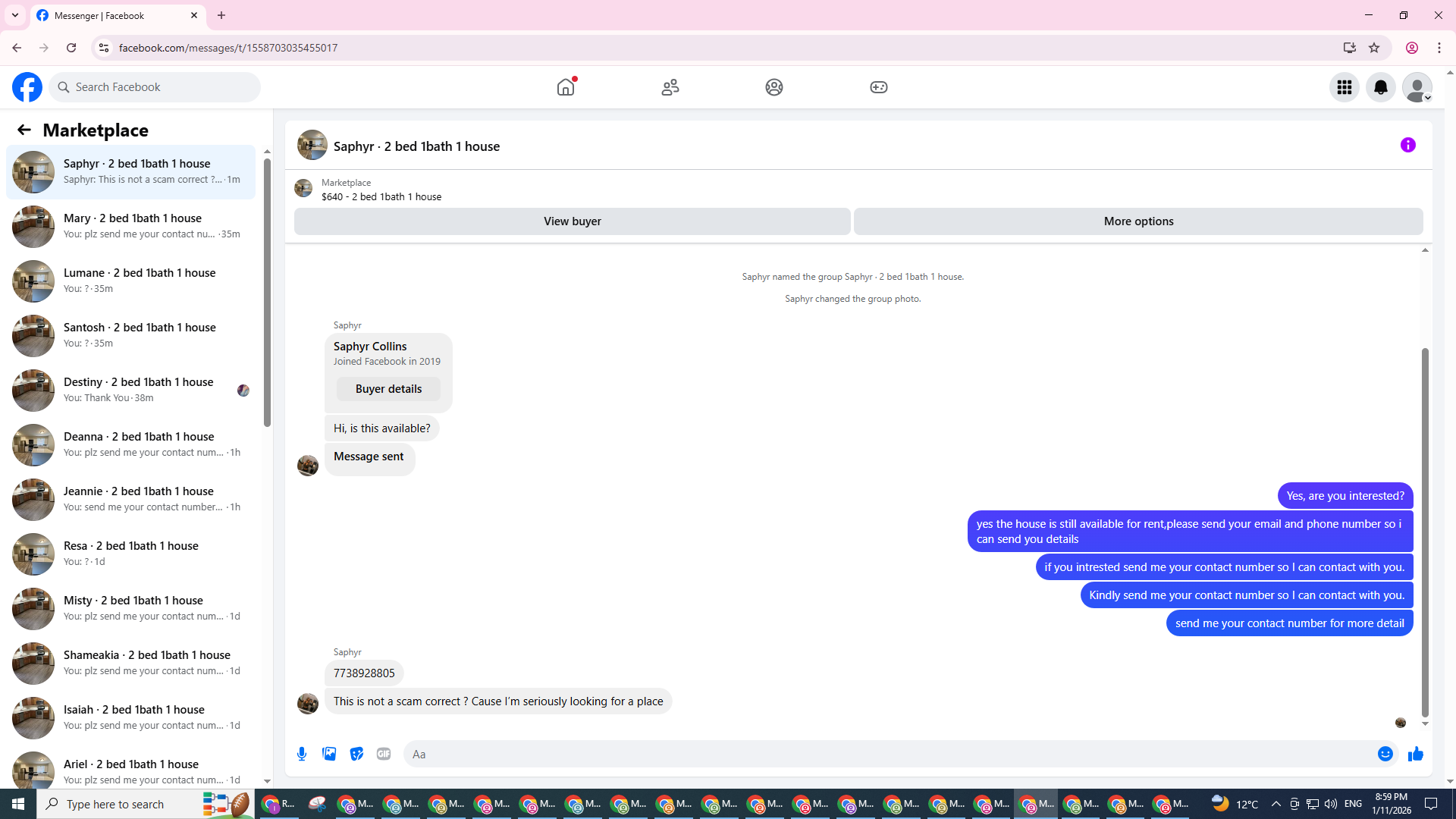
Task: Click the conversation list scrollbar
Action: (x=267, y=292)
